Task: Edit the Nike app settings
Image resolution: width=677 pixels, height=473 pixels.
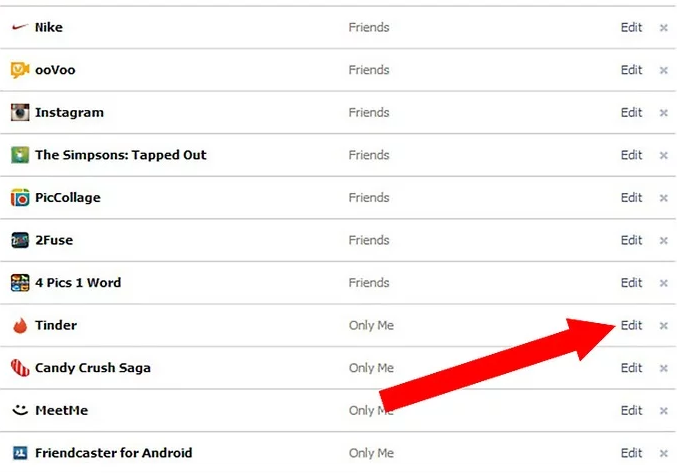Action: point(631,28)
